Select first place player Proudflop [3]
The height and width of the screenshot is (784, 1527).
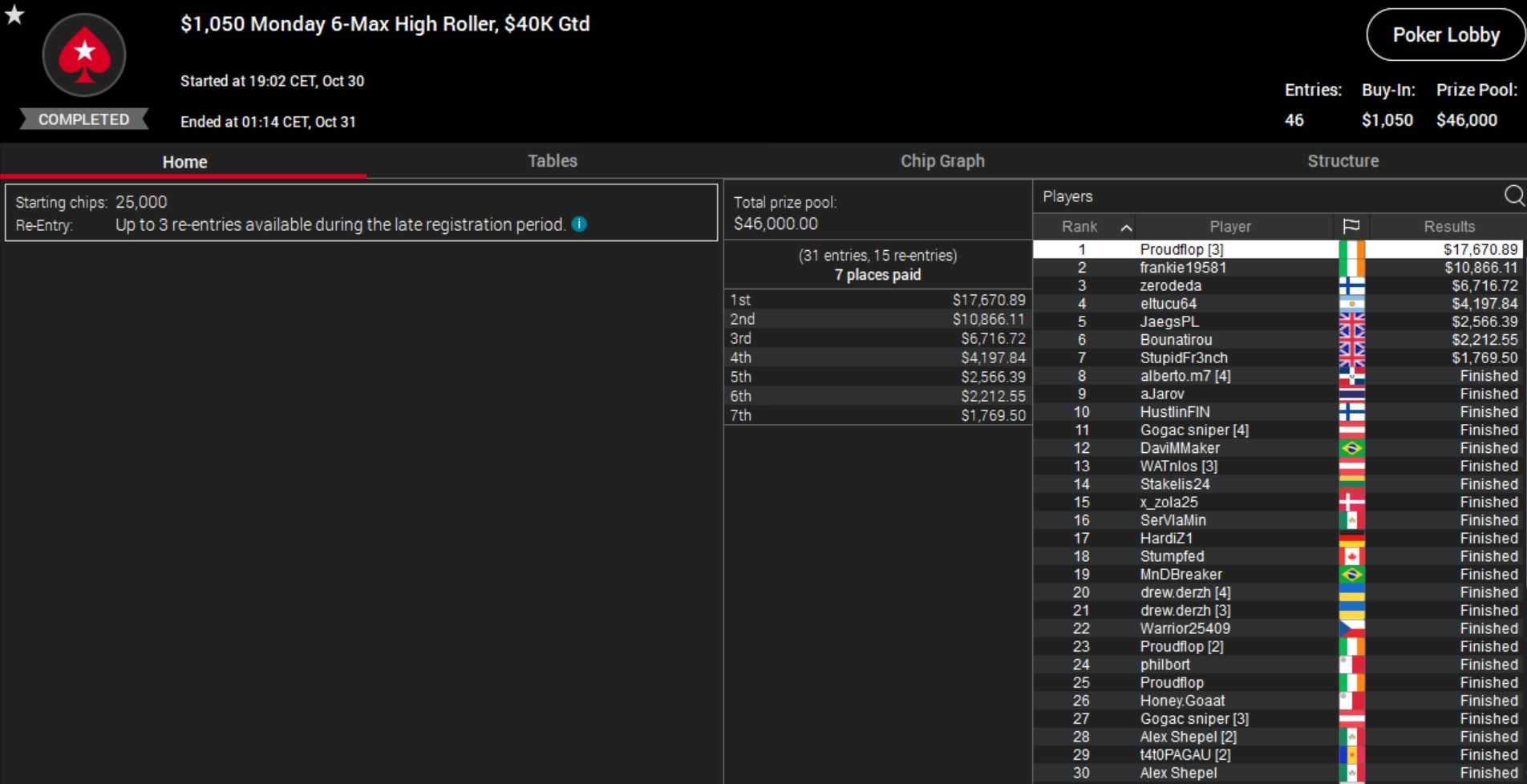[1181, 249]
